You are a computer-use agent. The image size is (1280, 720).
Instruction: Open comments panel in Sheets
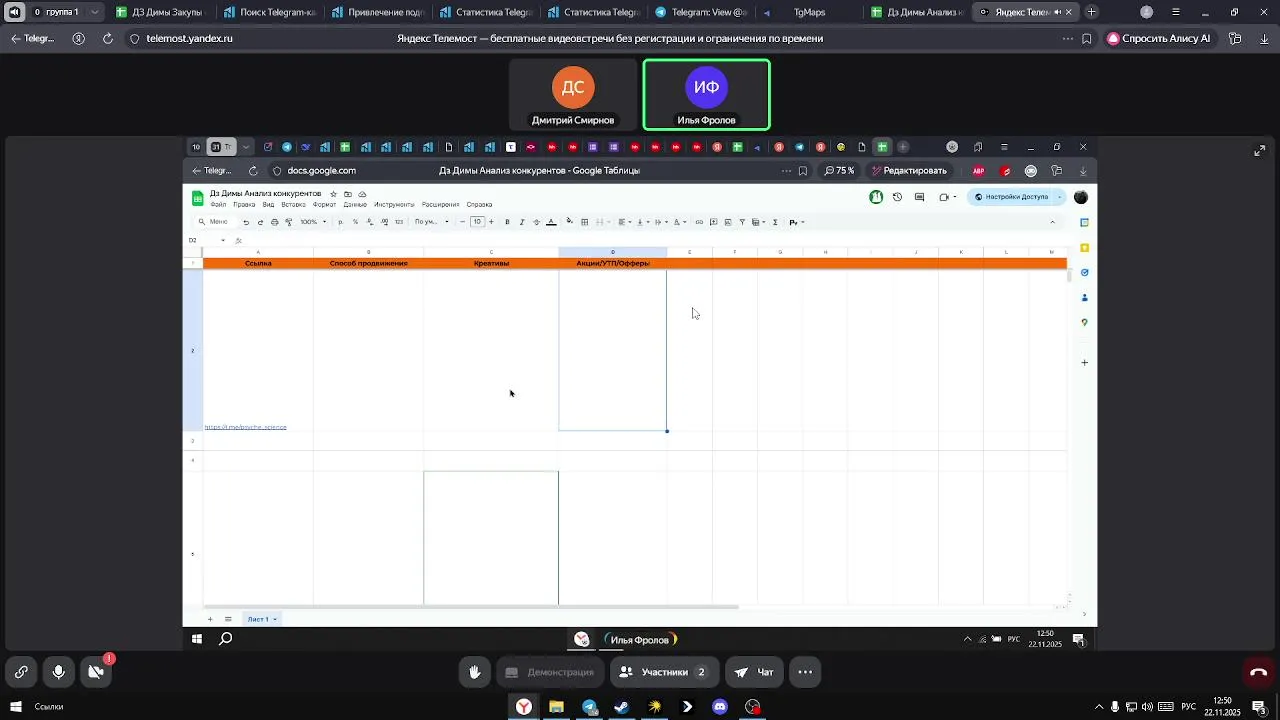(x=919, y=197)
